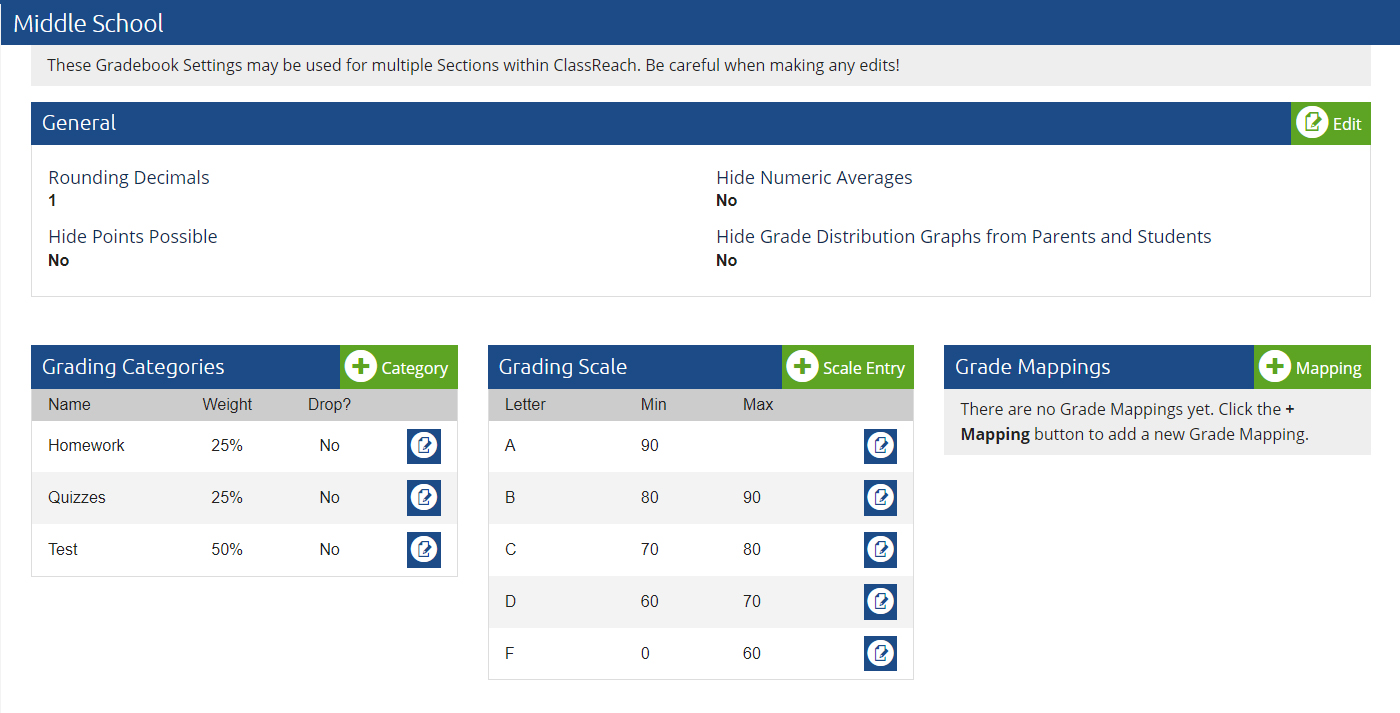Edit the letter grade A scale entry
This screenshot has width=1400, height=713.
click(x=880, y=445)
